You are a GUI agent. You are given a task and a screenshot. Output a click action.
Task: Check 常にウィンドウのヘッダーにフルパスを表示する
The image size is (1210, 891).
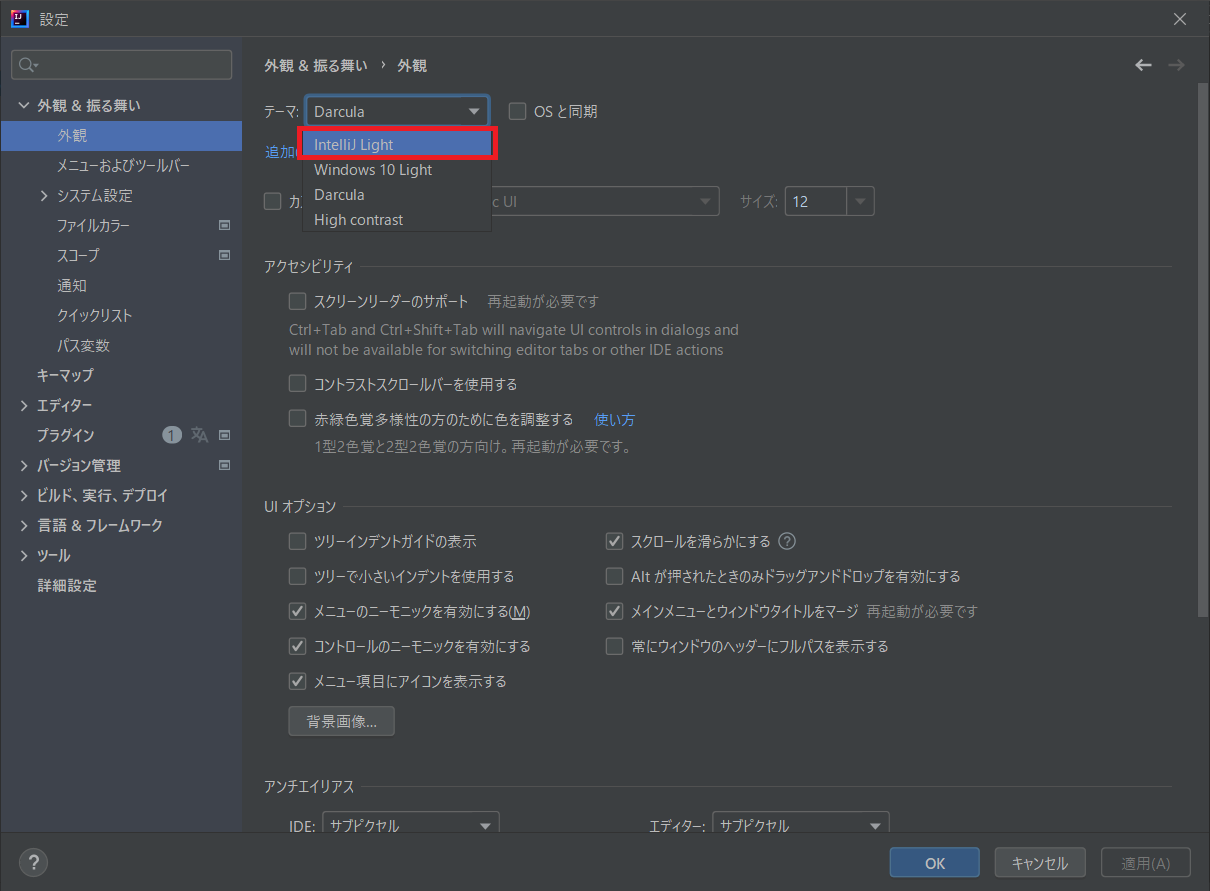[615, 646]
